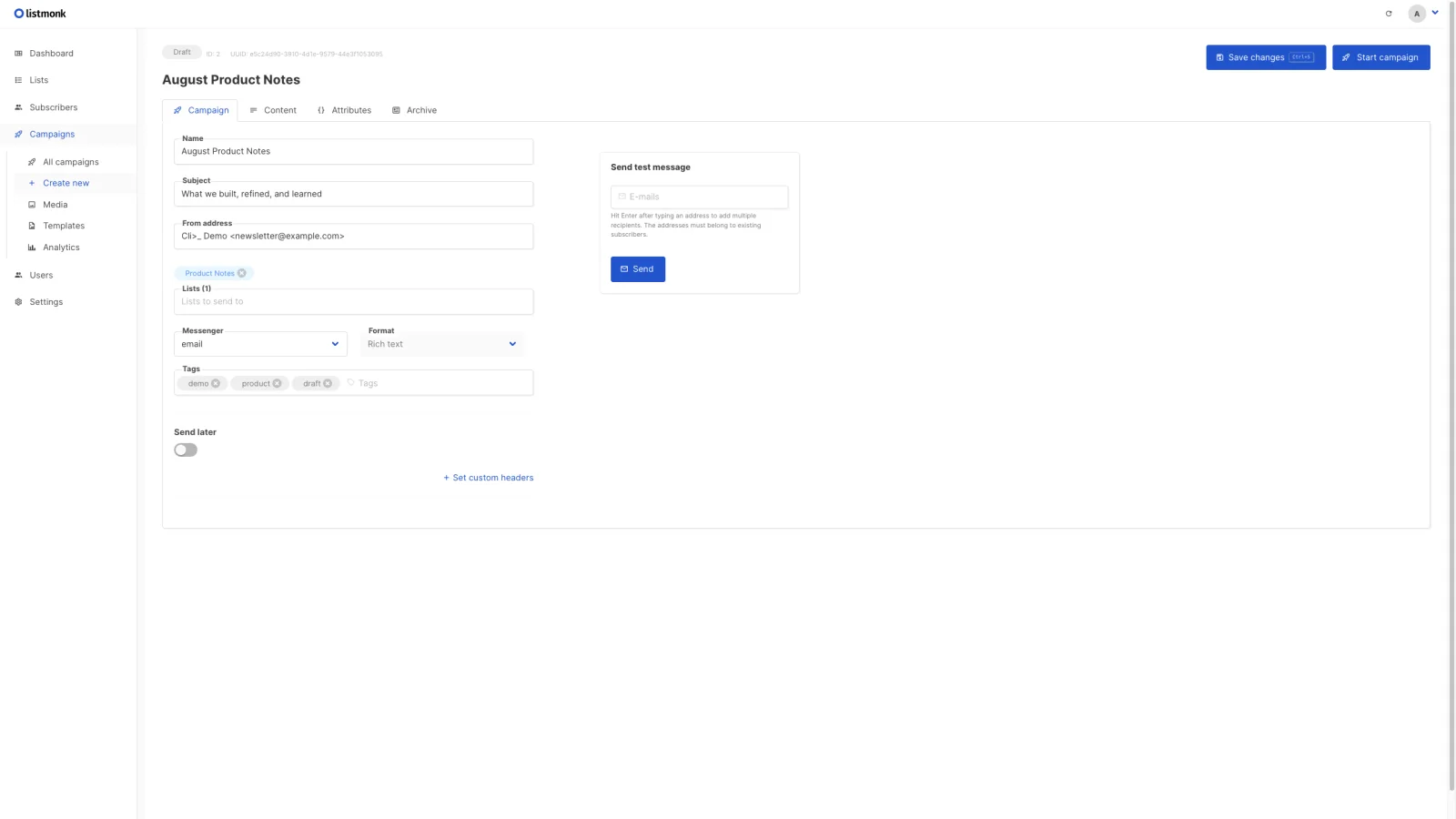Remove the Product Notes list tag
The height and width of the screenshot is (819, 1456).
coord(242,273)
